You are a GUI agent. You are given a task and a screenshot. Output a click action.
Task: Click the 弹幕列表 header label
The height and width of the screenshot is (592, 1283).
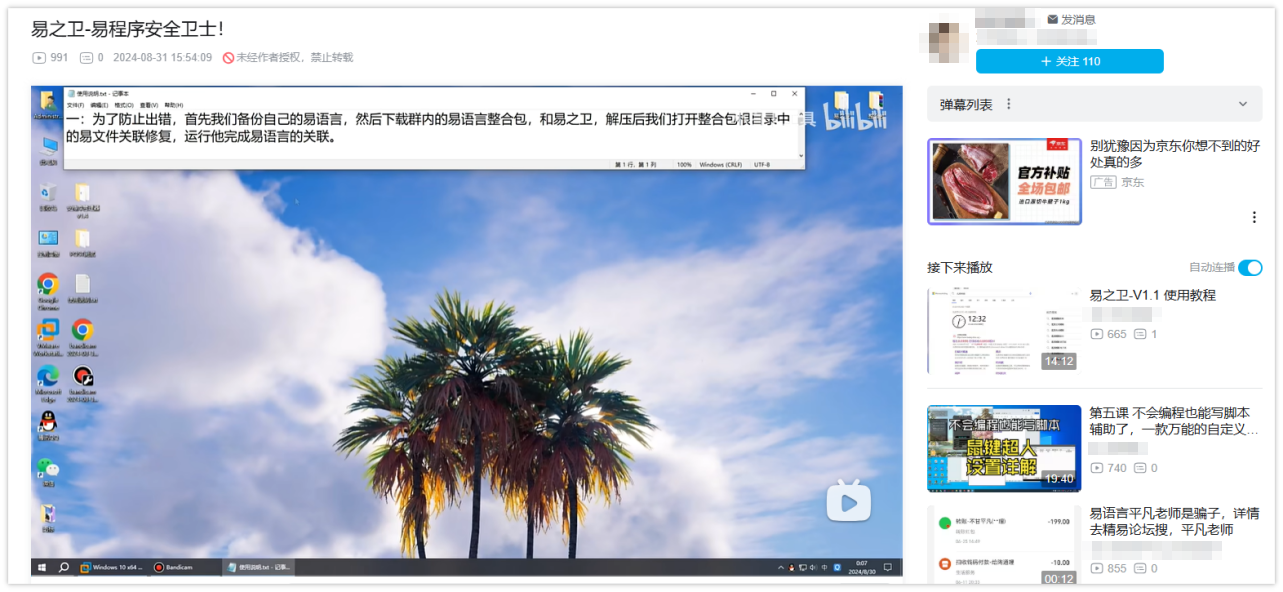(966, 104)
